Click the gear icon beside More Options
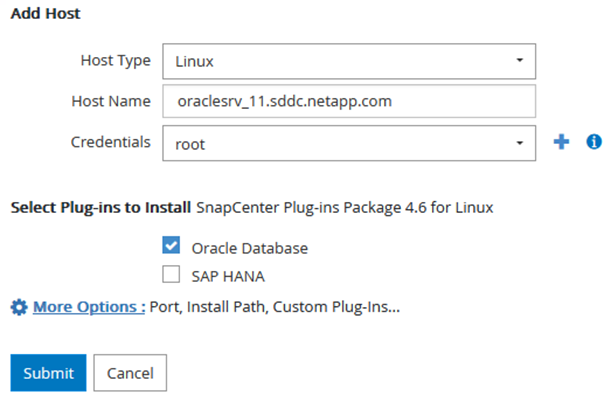The width and height of the screenshot is (611, 395). pyautogui.click(x=19, y=307)
